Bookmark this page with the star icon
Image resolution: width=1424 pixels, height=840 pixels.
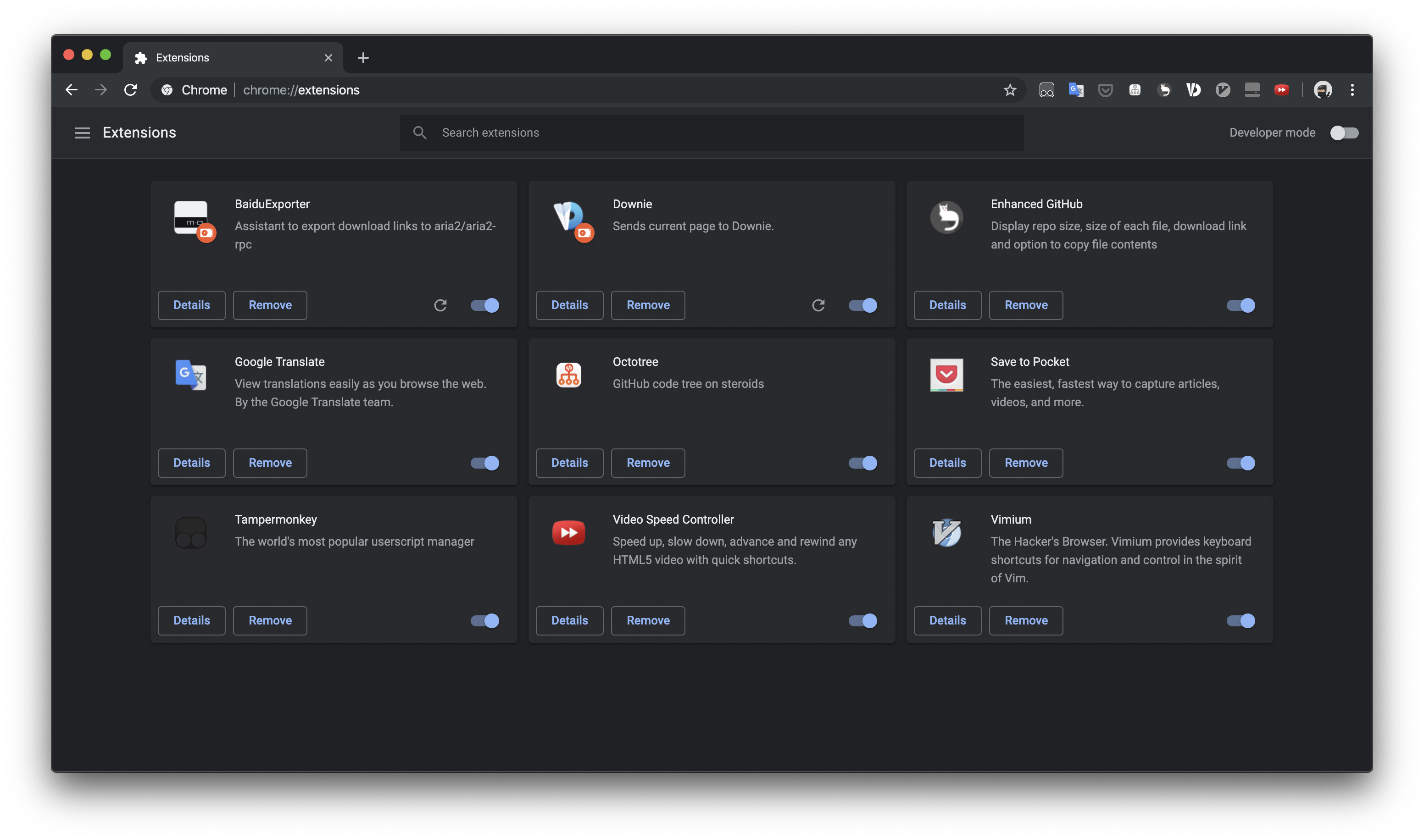click(1010, 90)
